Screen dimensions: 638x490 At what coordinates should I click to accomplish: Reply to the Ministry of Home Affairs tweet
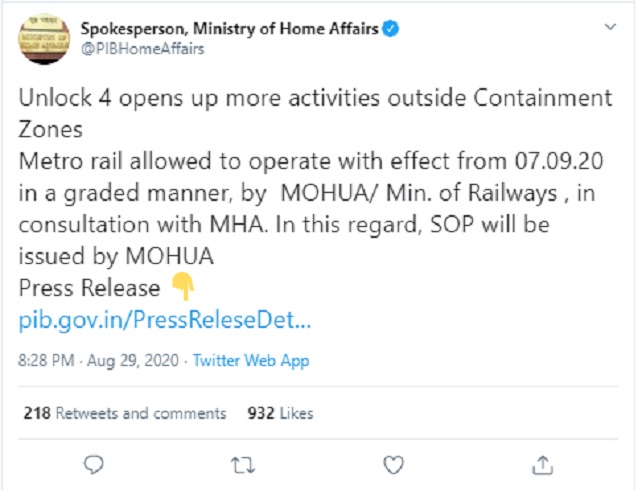tap(94, 463)
